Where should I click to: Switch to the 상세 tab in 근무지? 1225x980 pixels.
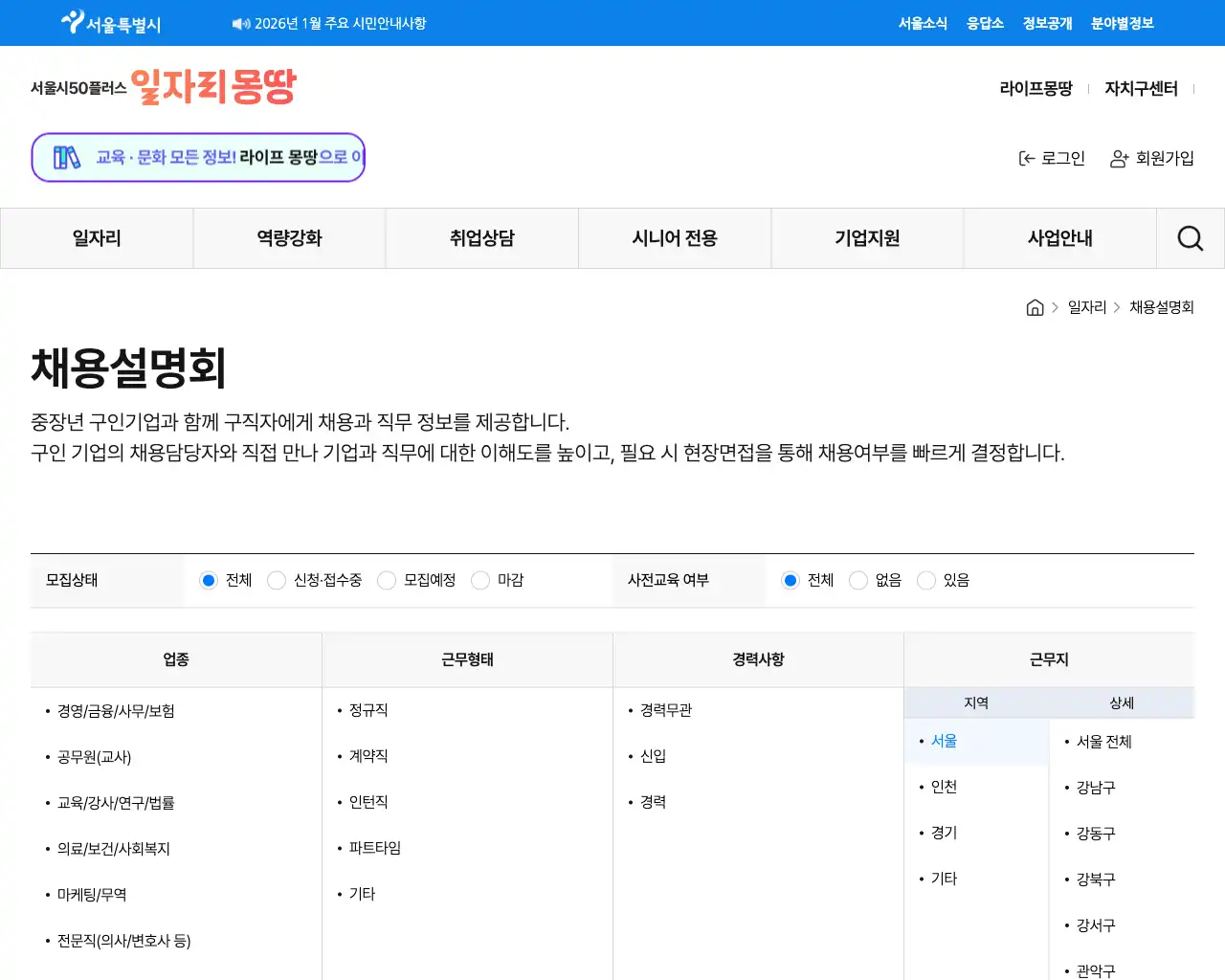click(1122, 702)
